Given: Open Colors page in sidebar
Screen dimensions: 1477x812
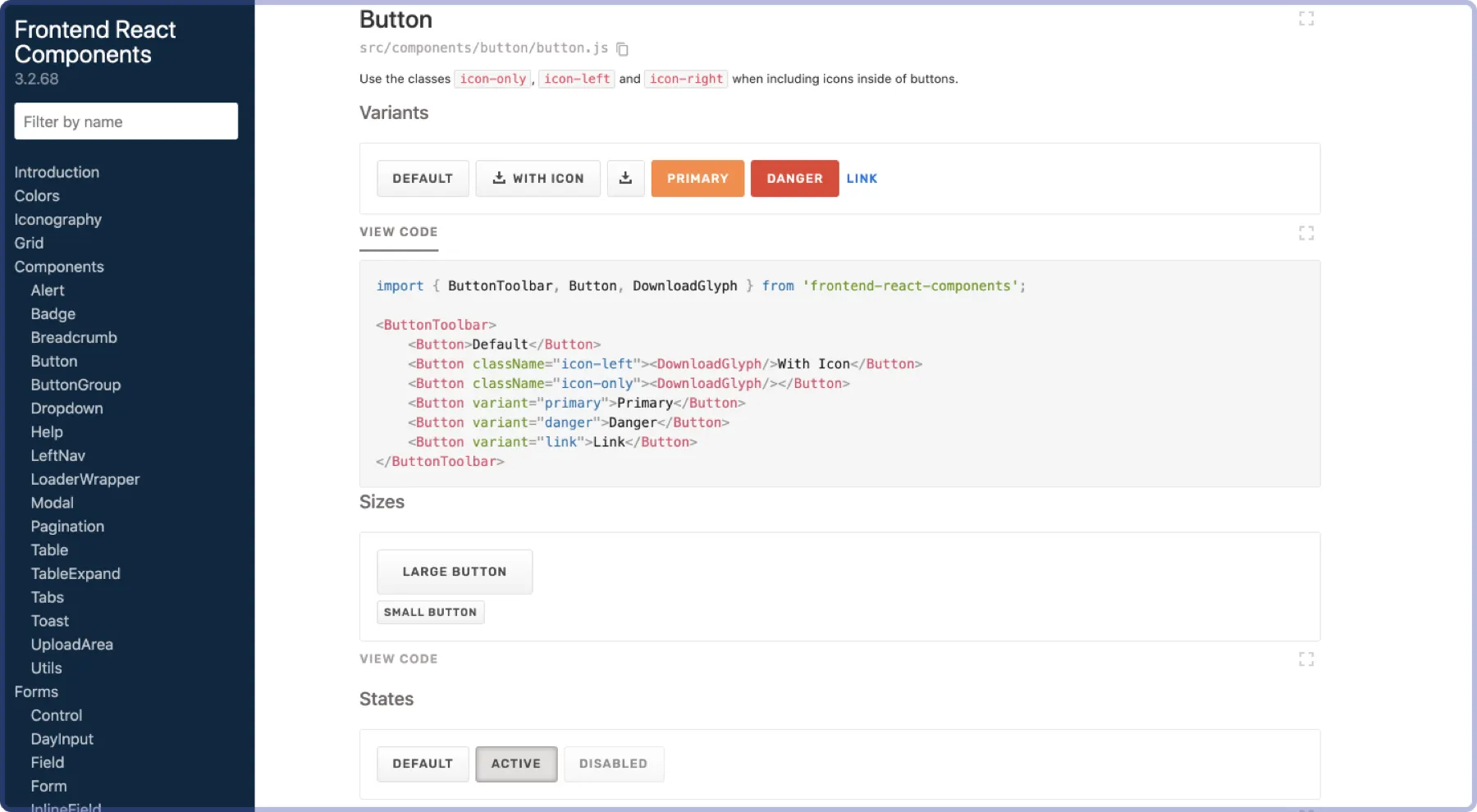Looking at the screenshot, I should [x=37, y=196].
